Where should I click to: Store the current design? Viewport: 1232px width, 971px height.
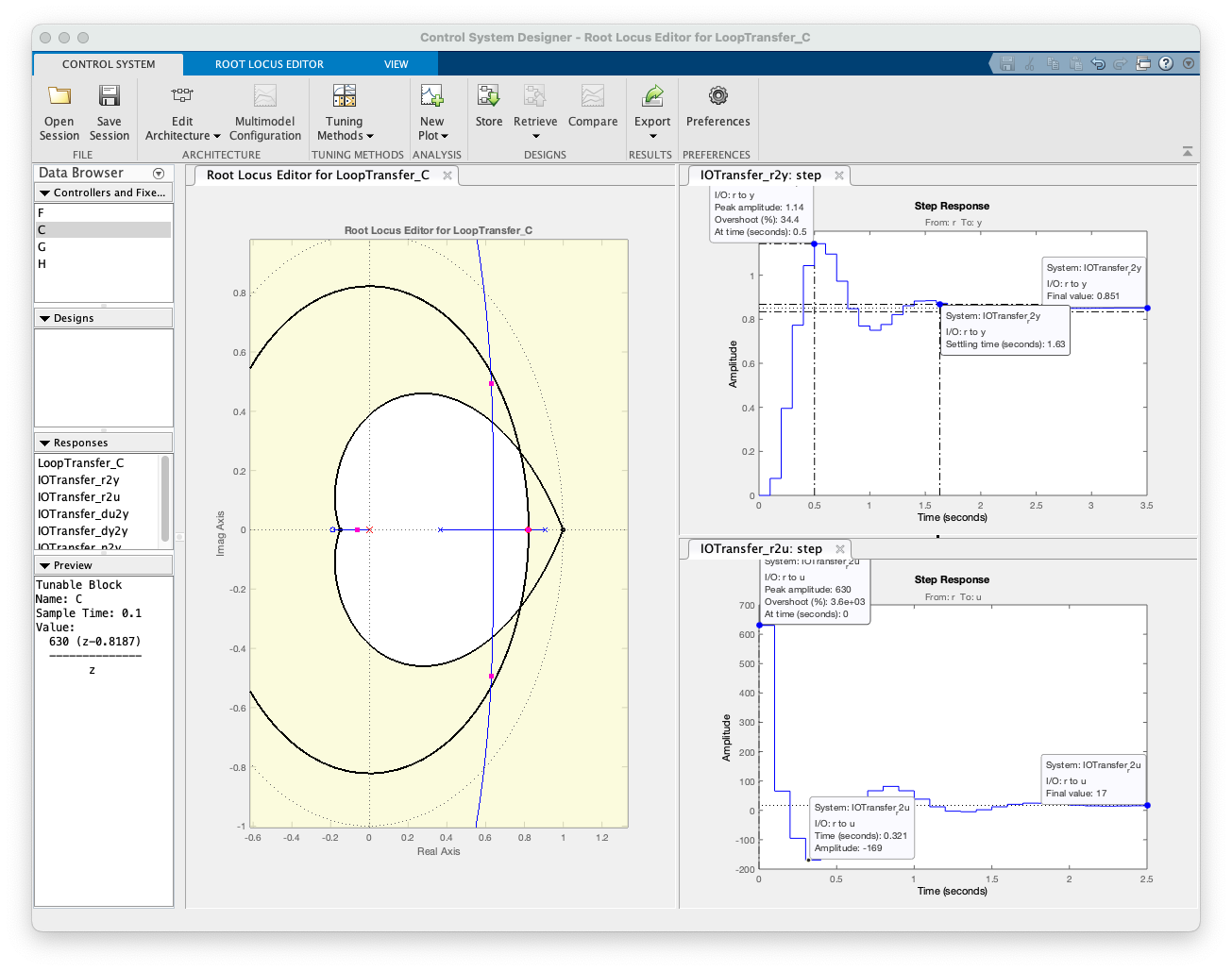tap(489, 106)
